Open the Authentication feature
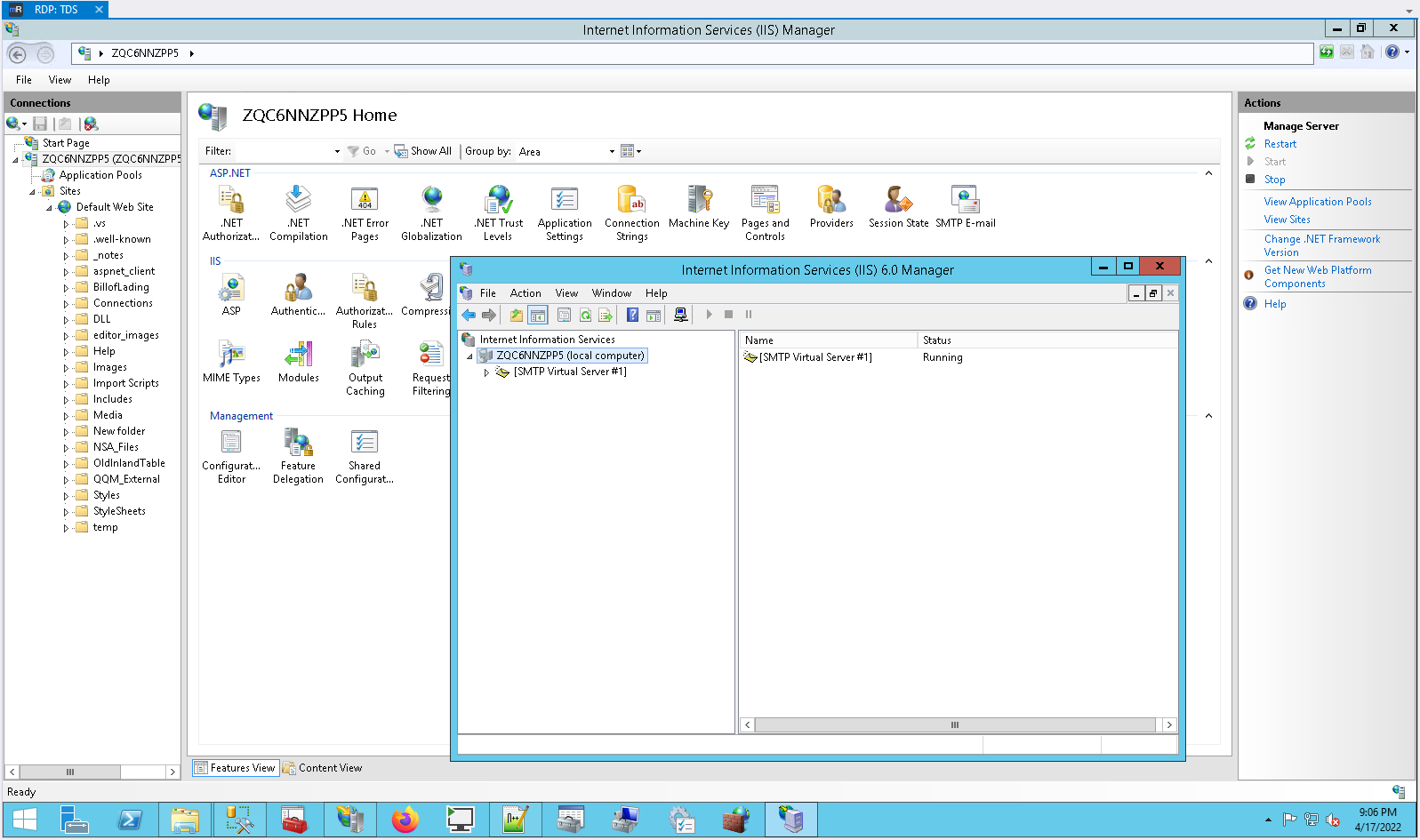This screenshot has width=1420, height=840. coord(299,295)
